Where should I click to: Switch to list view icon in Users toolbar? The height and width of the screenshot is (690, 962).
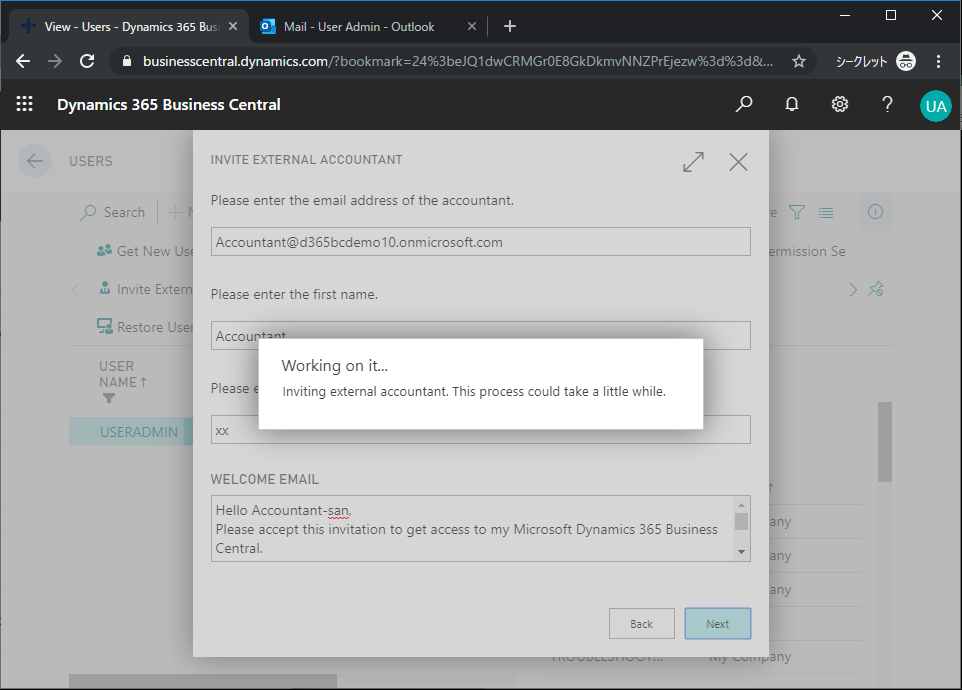(826, 213)
